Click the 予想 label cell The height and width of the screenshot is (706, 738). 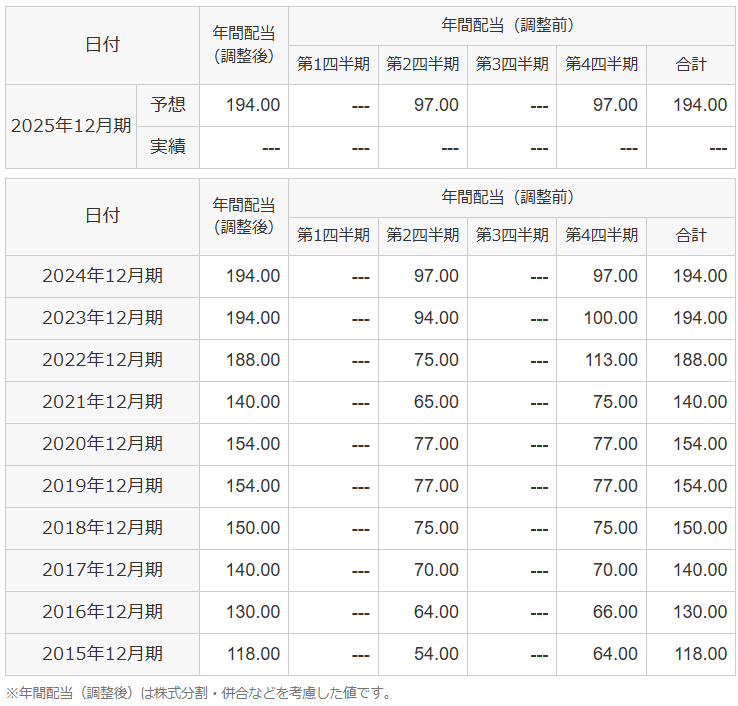click(x=168, y=105)
